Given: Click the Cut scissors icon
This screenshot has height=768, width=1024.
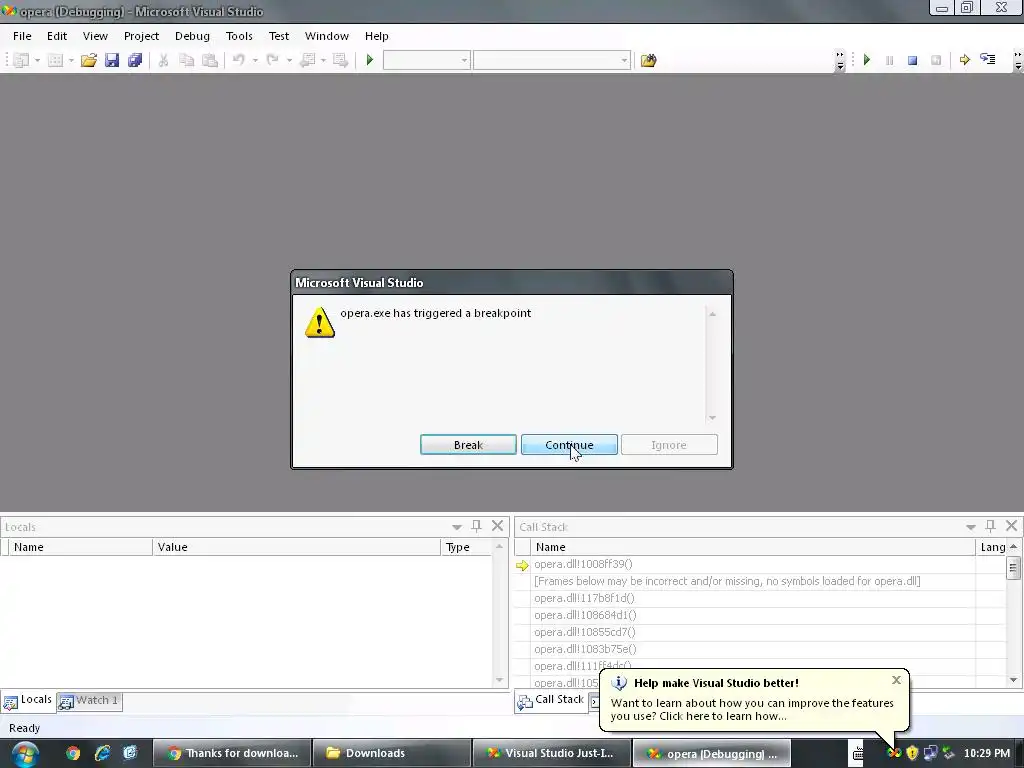Looking at the screenshot, I should point(163,60).
